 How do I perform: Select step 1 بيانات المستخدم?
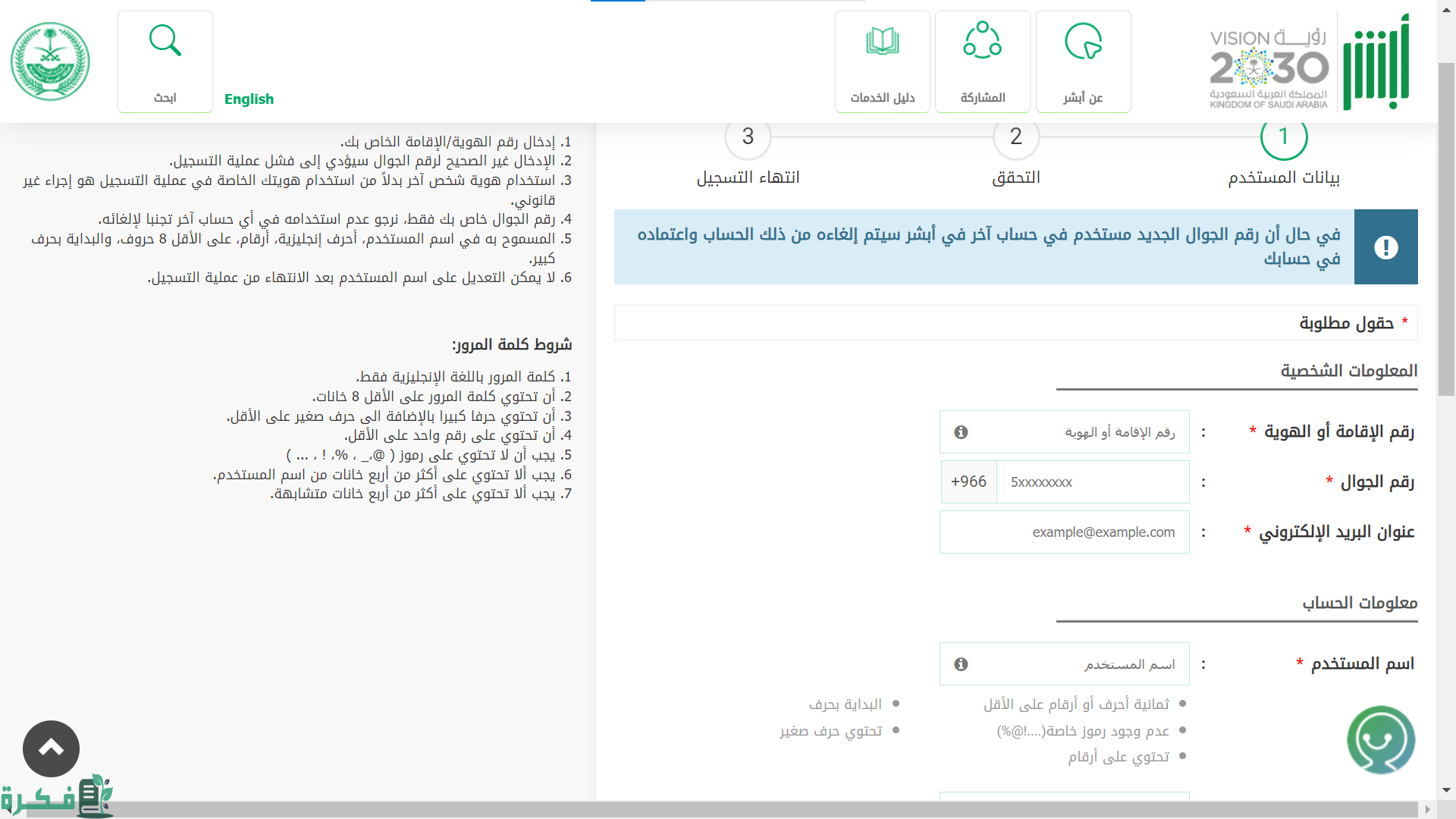coord(1284,137)
